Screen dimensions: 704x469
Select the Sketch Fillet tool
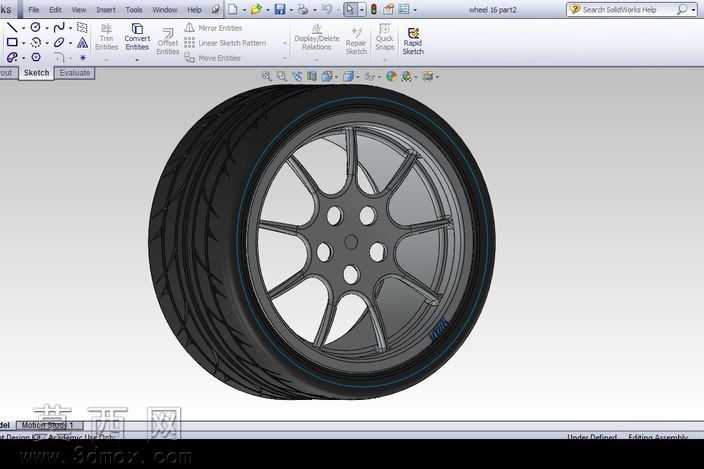(59, 57)
